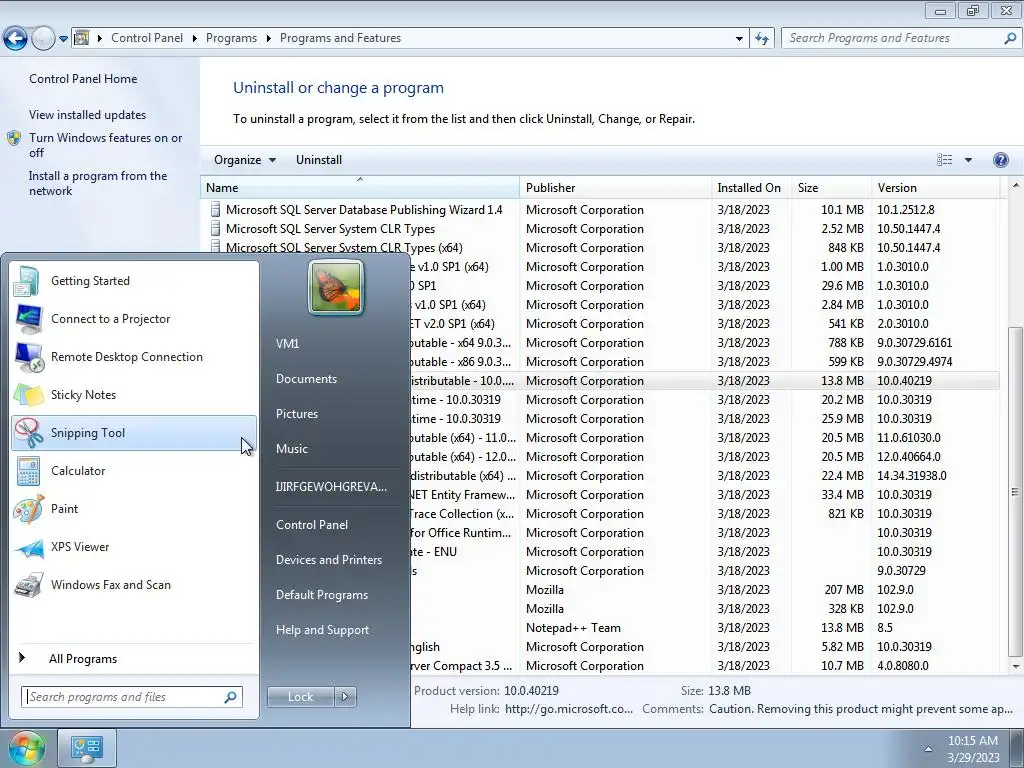Click the change view icon
Screen dimensions: 1024x768
(944, 160)
